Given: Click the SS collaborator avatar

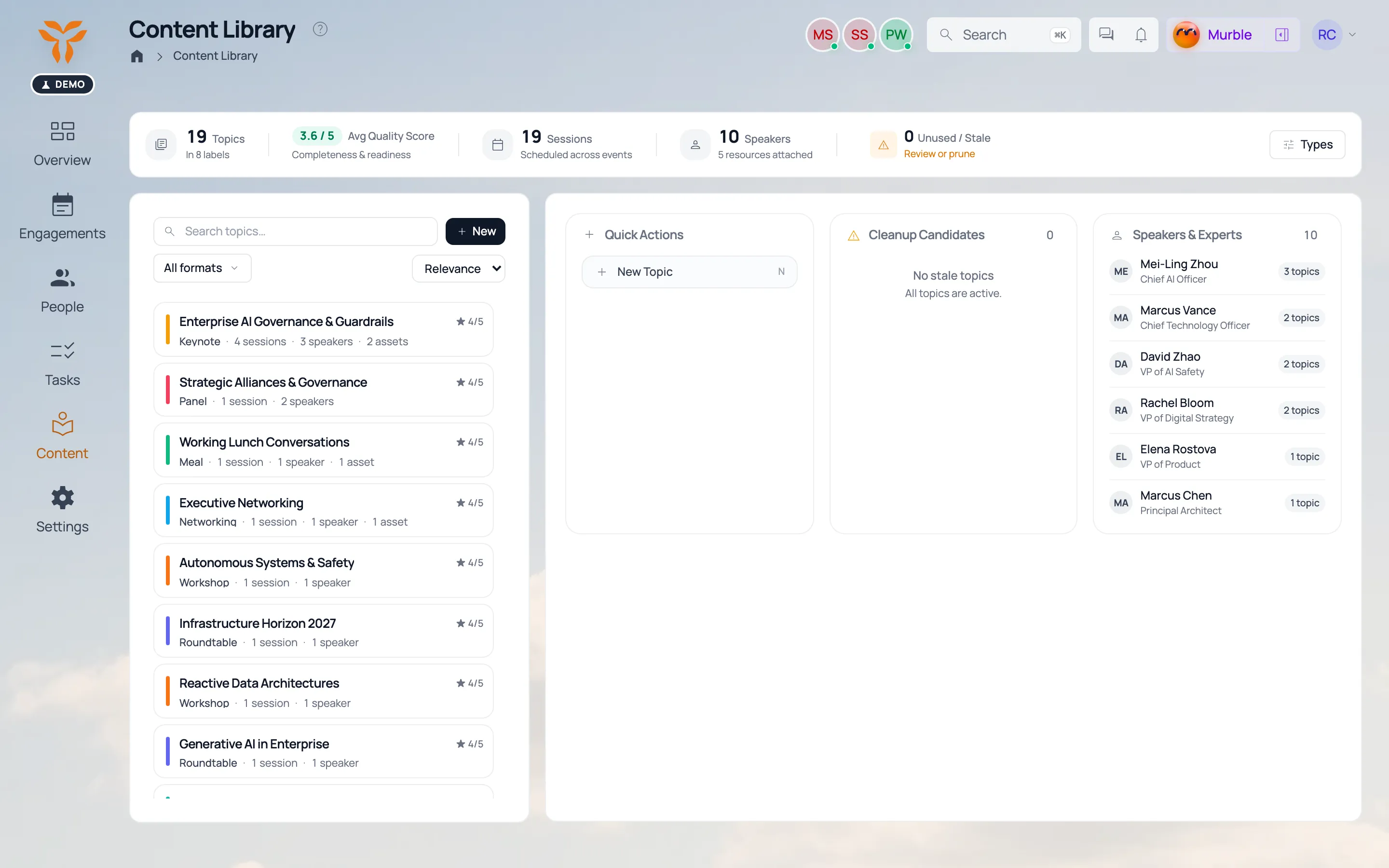Looking at the screenshot, I should (859, 34).
